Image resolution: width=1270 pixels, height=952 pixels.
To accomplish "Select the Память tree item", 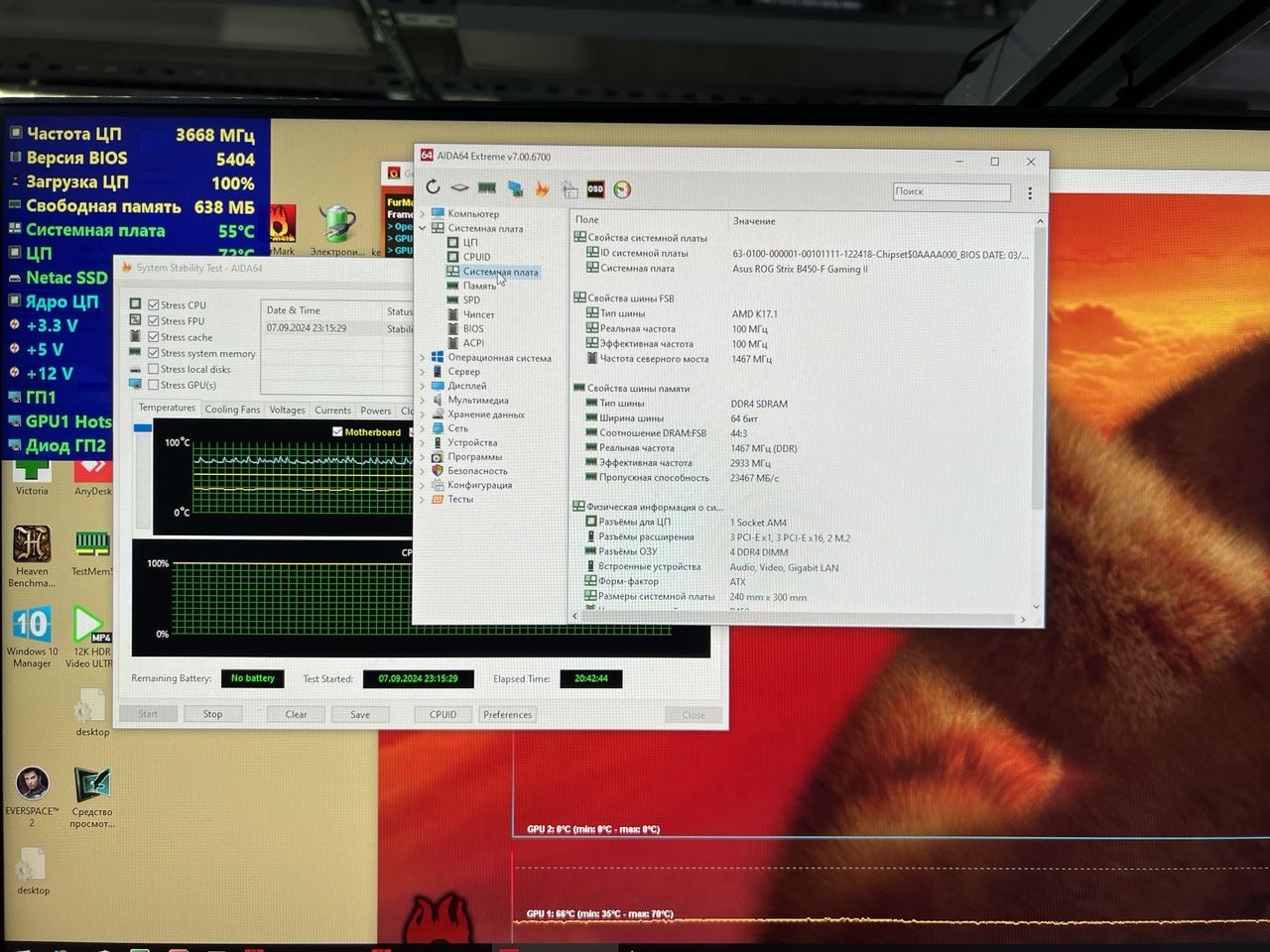I will click(x=479, y=286).
